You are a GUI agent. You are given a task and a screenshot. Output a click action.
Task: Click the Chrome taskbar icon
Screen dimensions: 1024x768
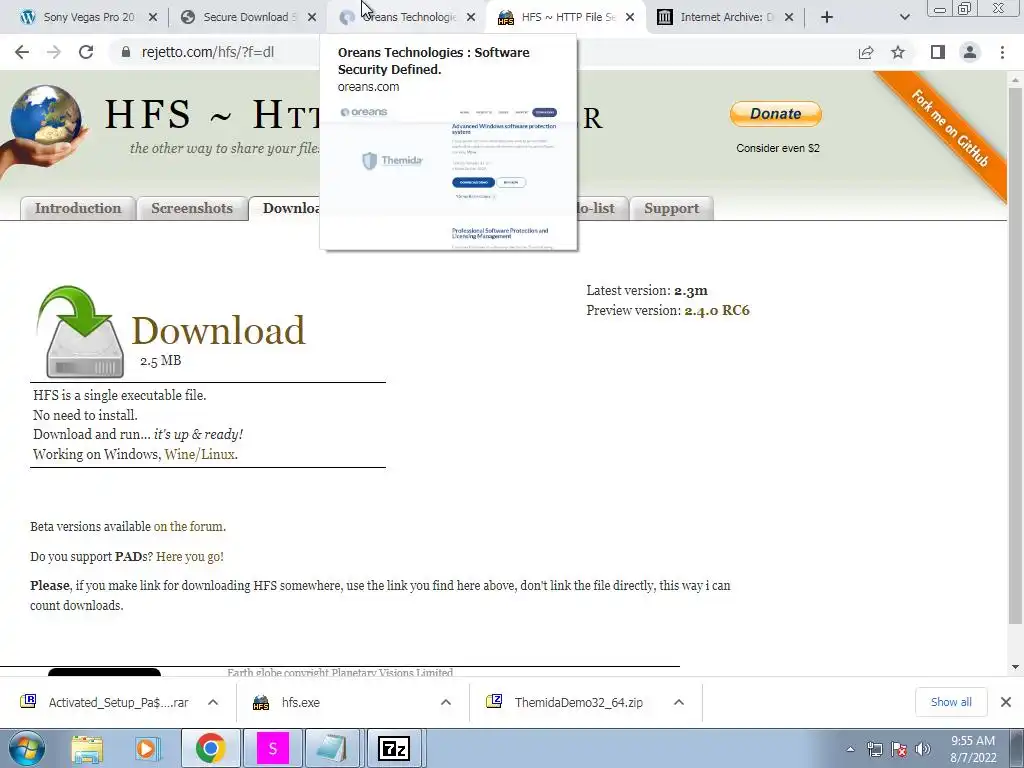[210, 748]
